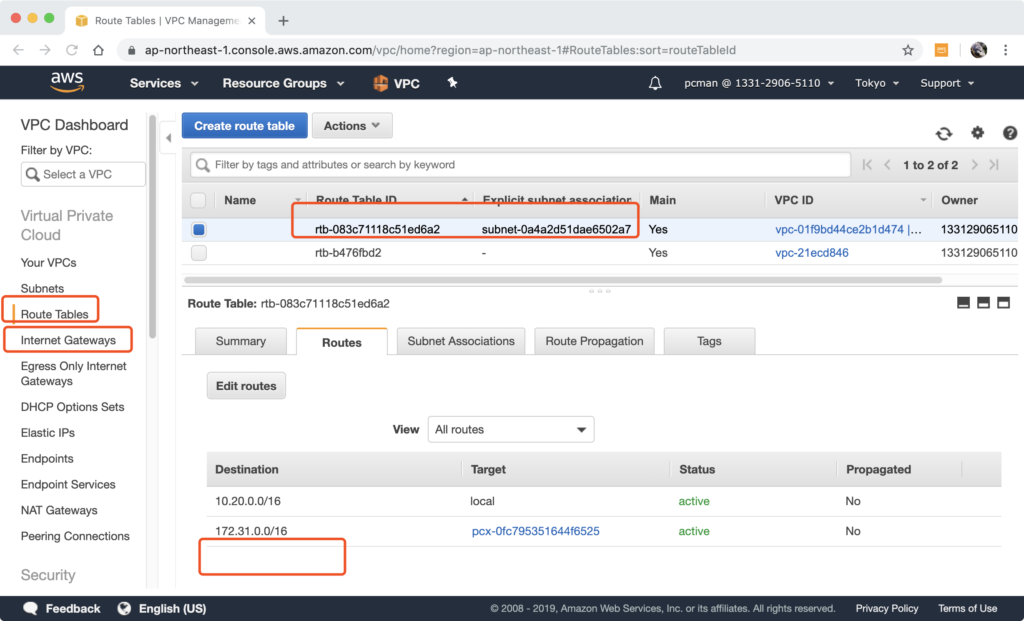Sort by the VPC ID column header

click(x=793, y=200)
